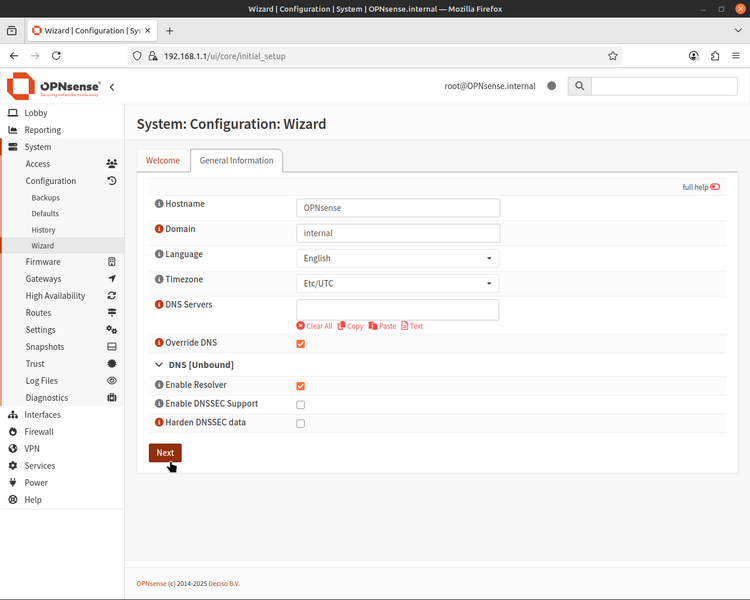The height and width of the screenshot is (600, 750).
Task: Open the Timezone dropdown
Action: pyautogui.click(x=397, y=283)
